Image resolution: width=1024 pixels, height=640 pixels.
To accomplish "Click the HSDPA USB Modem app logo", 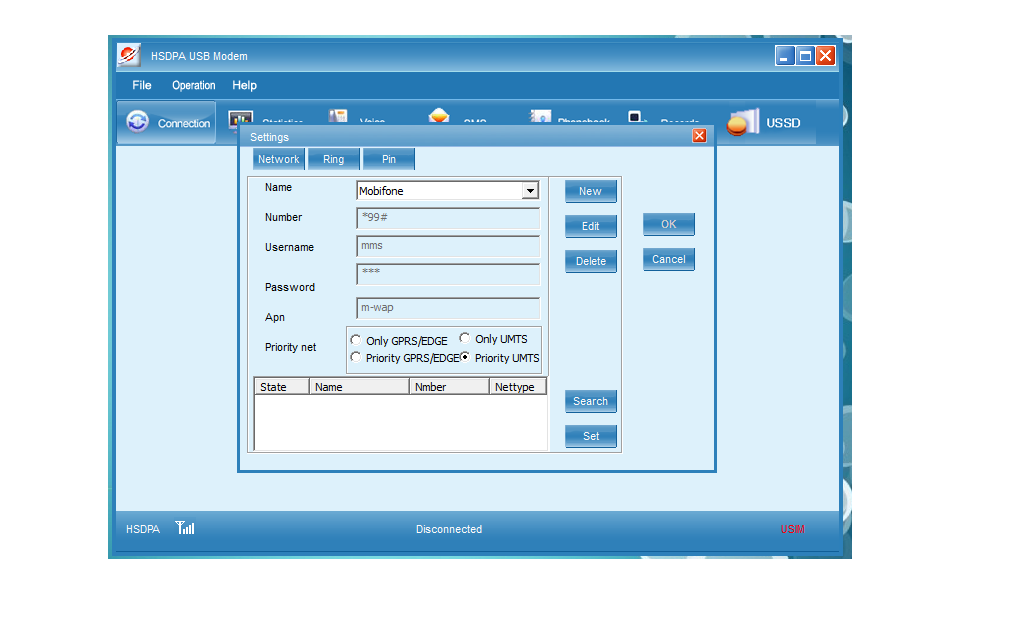I will (x=129, y=56).
